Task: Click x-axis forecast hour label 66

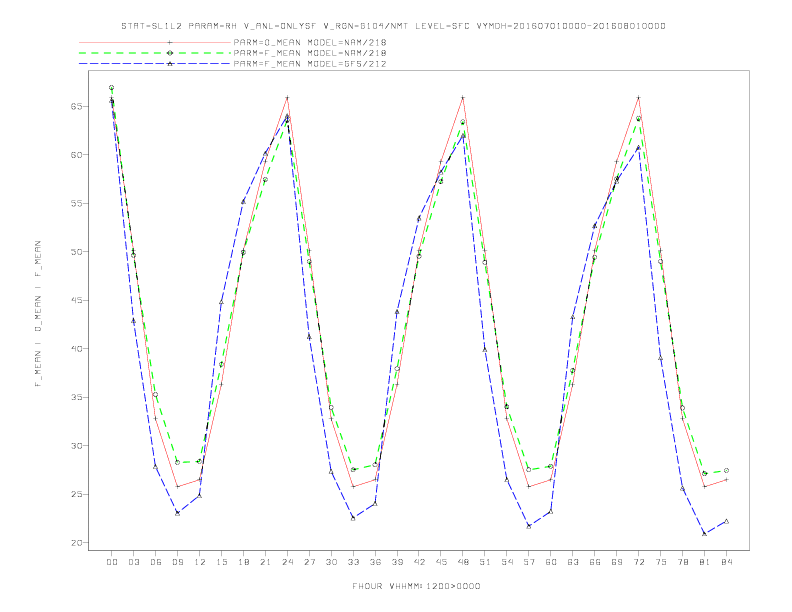Action: point(595,562)
